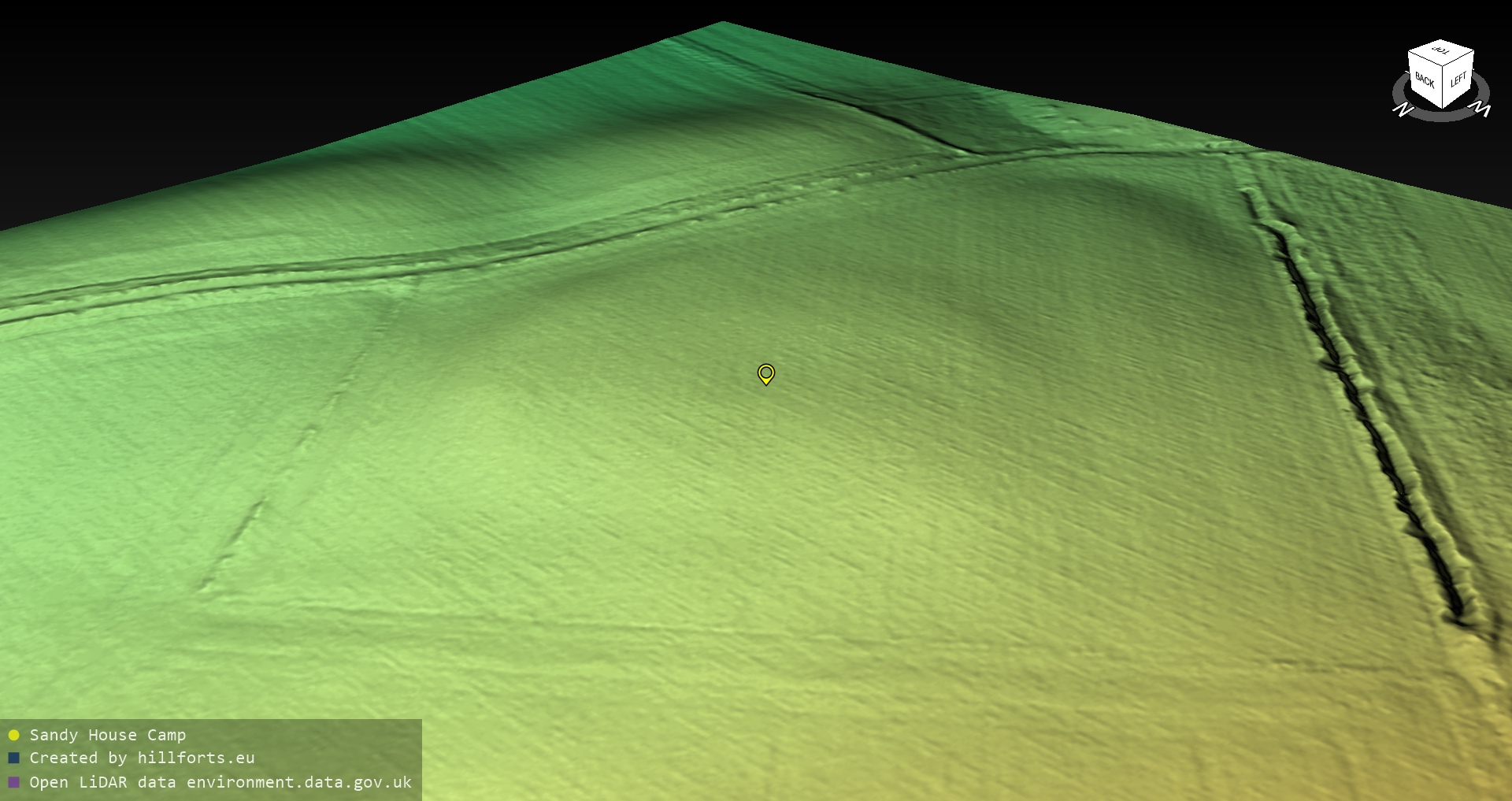Switch to top view via cube's TOP face
The height and width of the screenshot is (801, 1512).
(x=1441, y=51)
